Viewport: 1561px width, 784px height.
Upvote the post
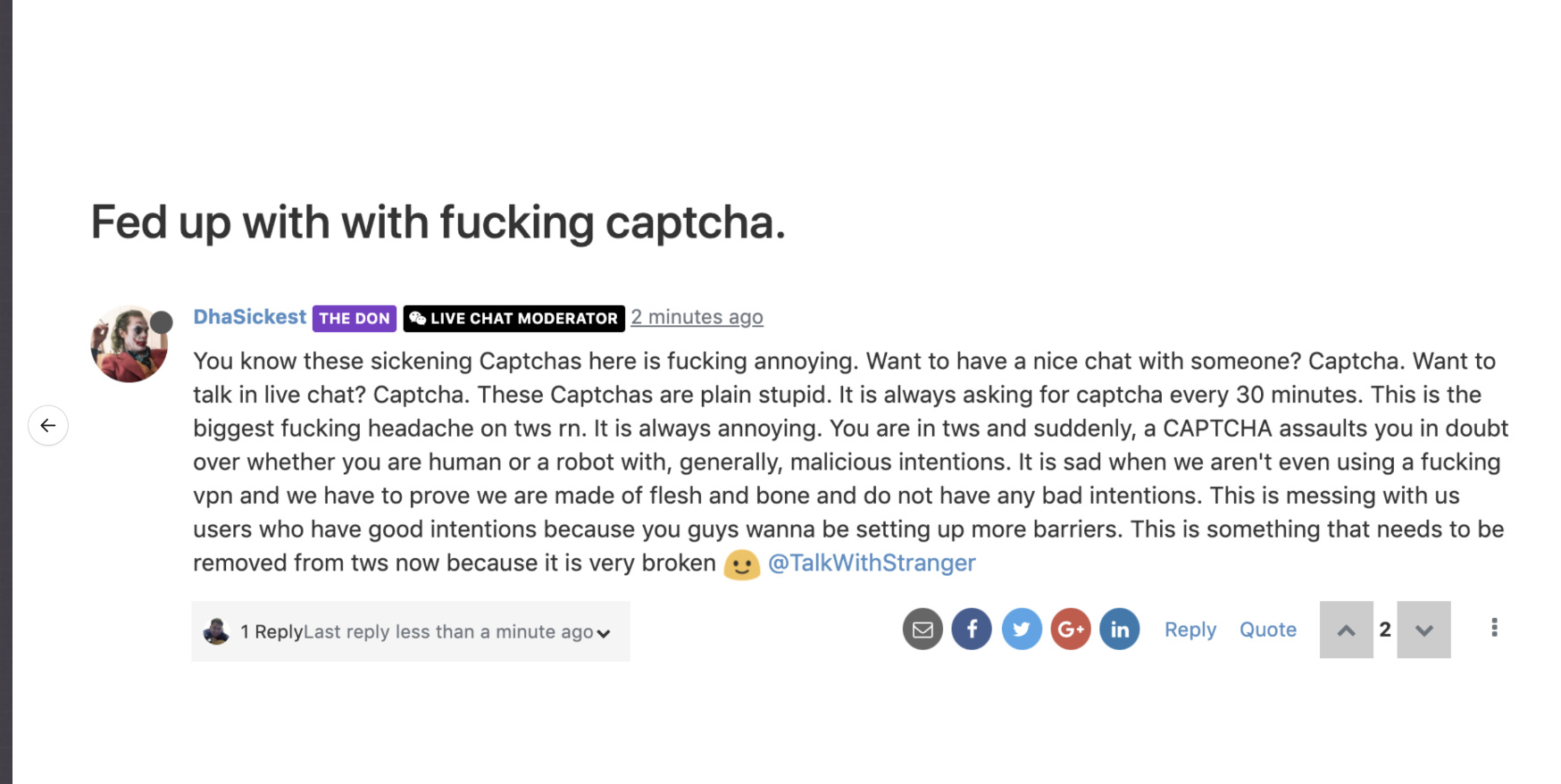tap(1346, 630)
